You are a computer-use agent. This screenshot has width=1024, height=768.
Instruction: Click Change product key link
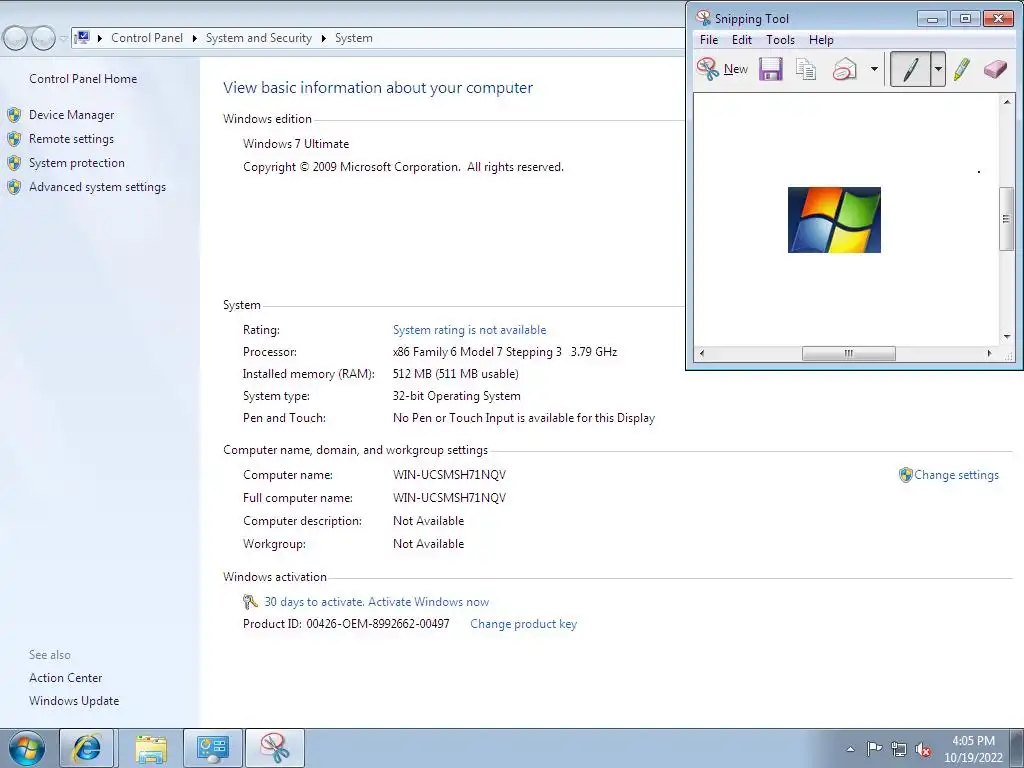pyautogui.click(x=523, y=624)
